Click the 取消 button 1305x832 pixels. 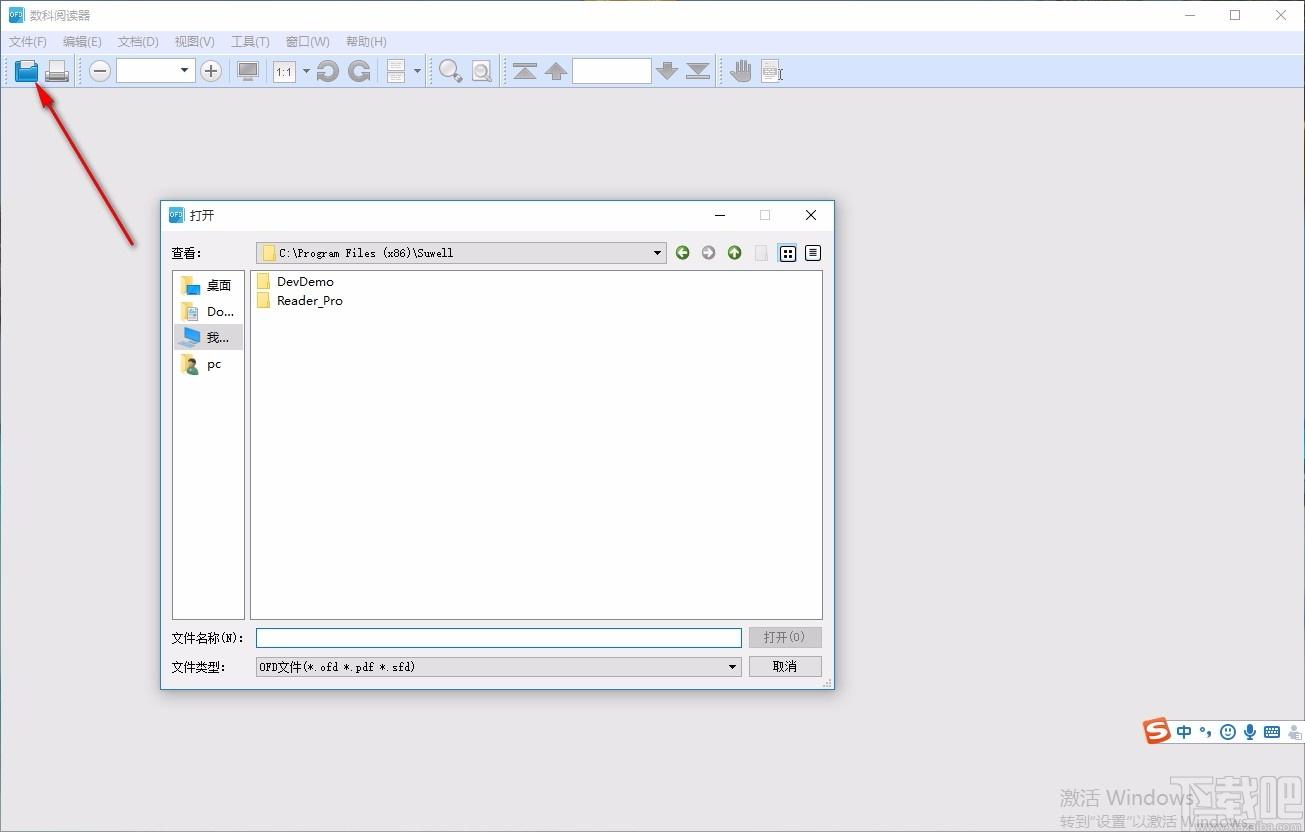pyautogui.click(x=785, y=666)
